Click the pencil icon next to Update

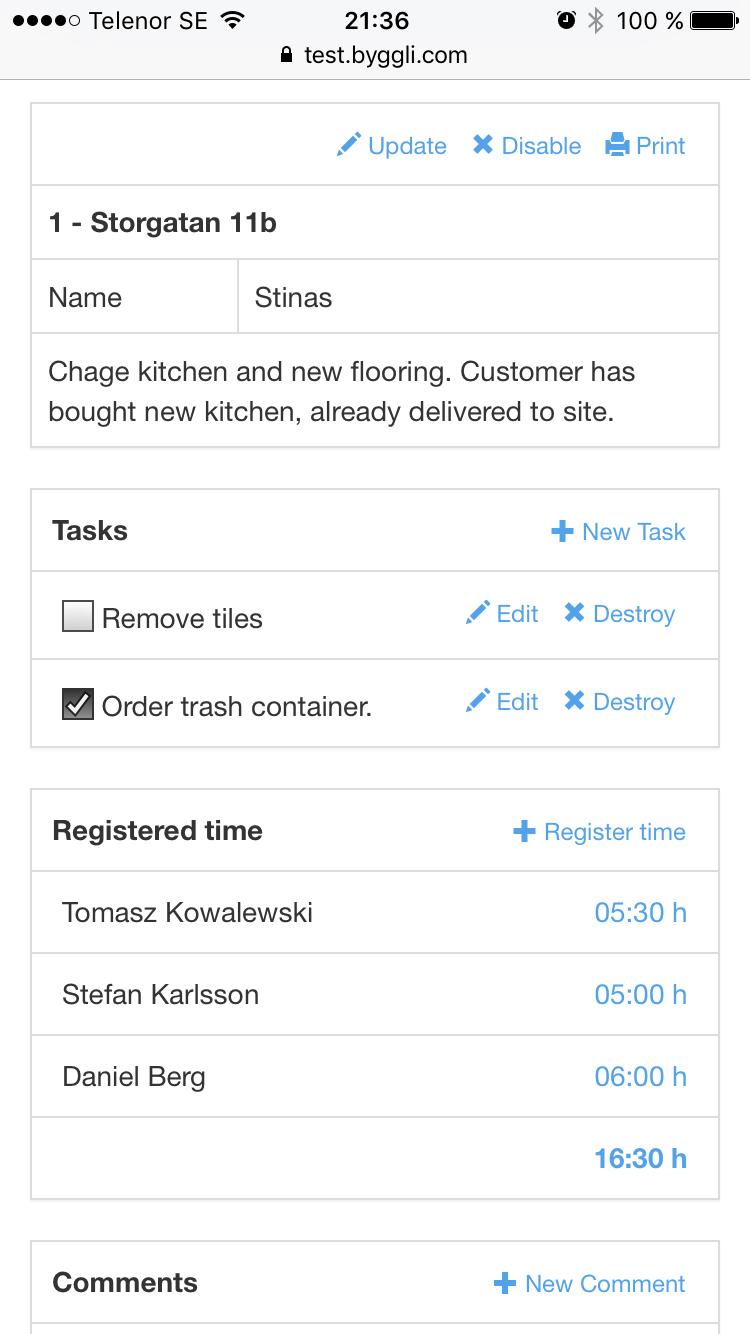tap(348, 146)
